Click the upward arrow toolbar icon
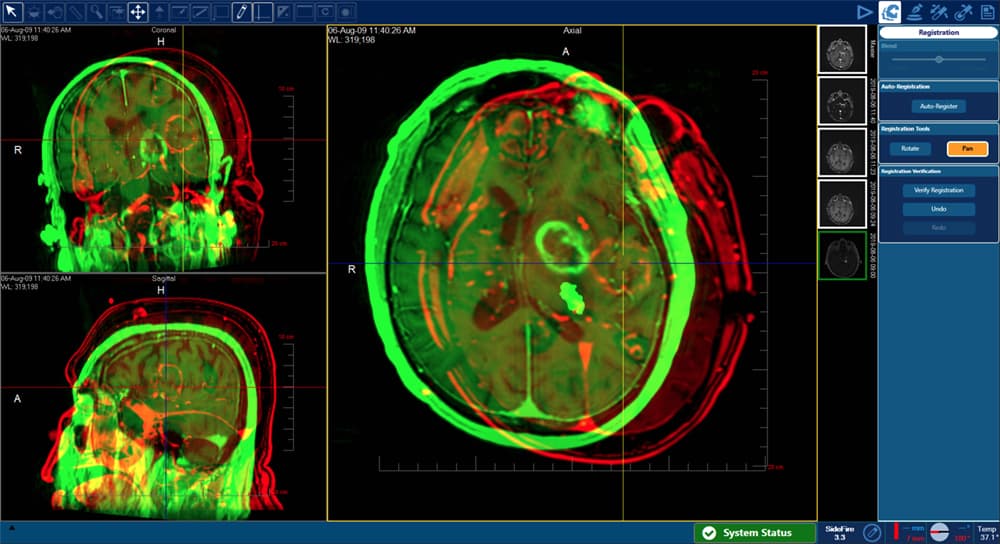The height and width of the screenshot is (544, 1000). tap(159, 11)
